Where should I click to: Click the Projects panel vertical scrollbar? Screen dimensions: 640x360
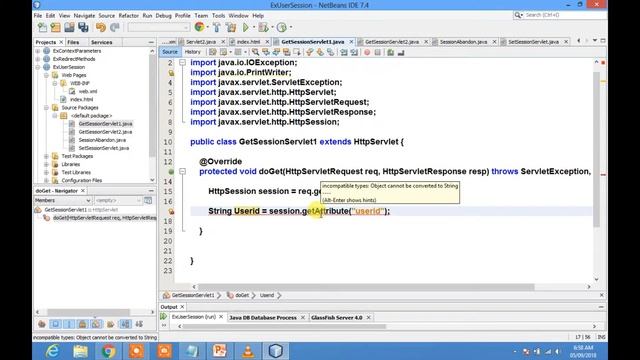[x=152, y=105]
